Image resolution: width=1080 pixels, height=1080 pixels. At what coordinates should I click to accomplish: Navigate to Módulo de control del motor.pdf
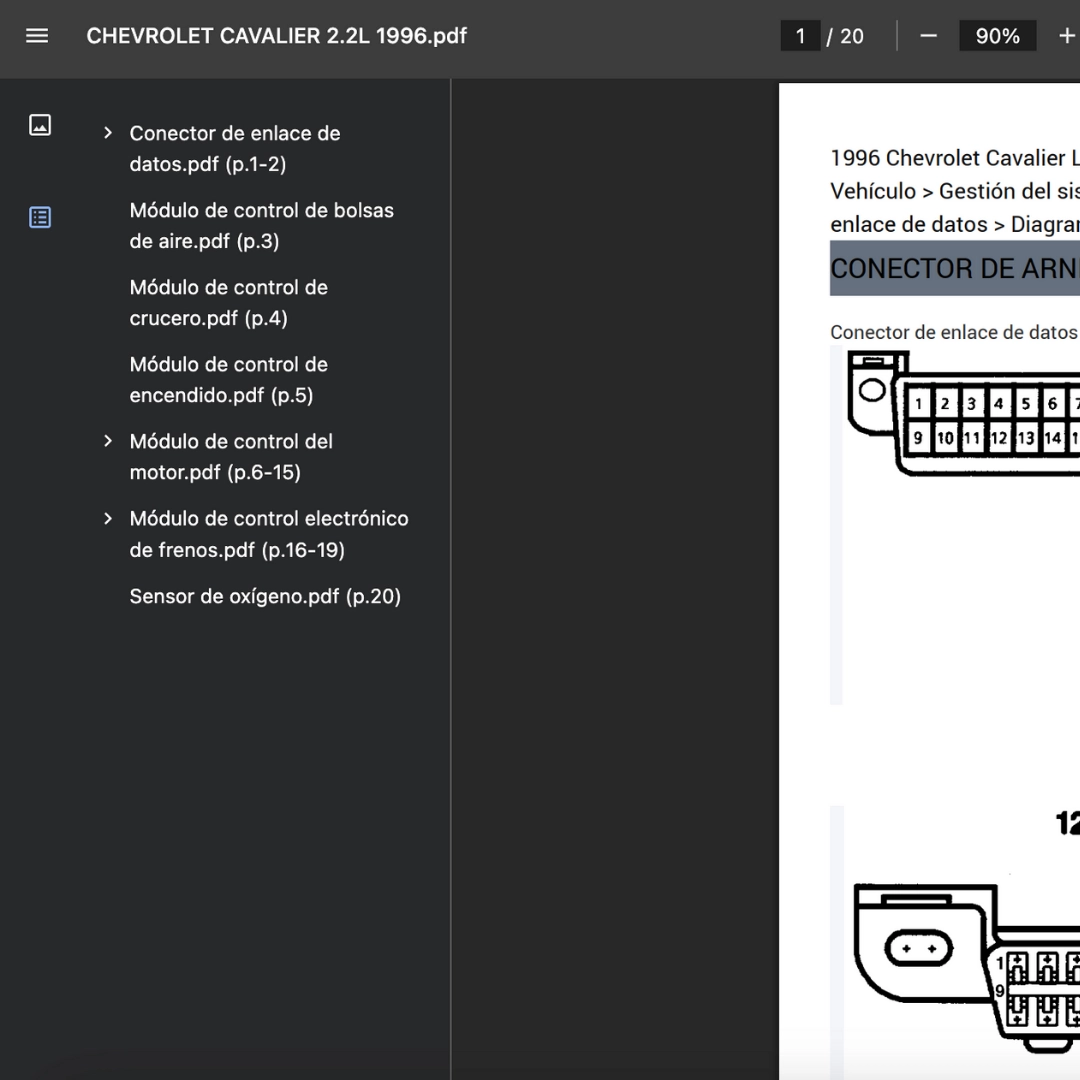231,456
